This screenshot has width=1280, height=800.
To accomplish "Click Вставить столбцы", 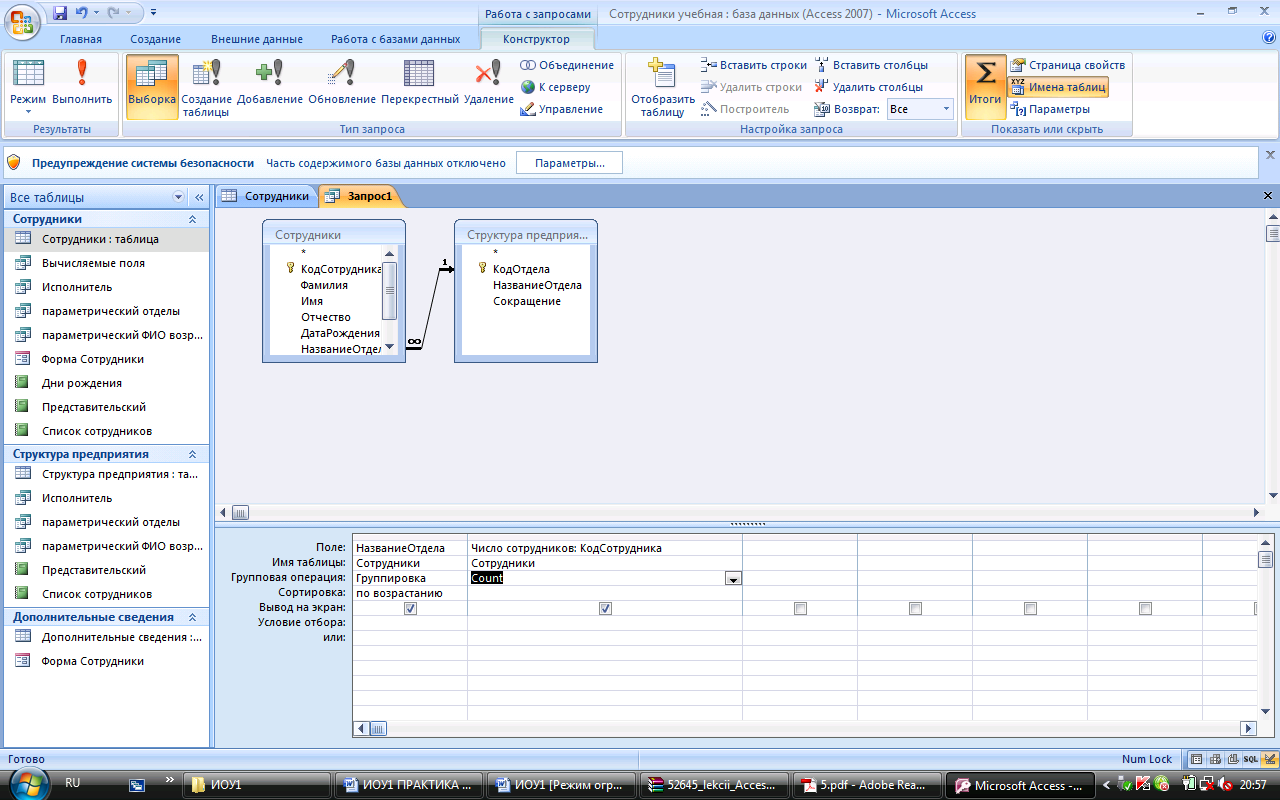I will (871, 65).
